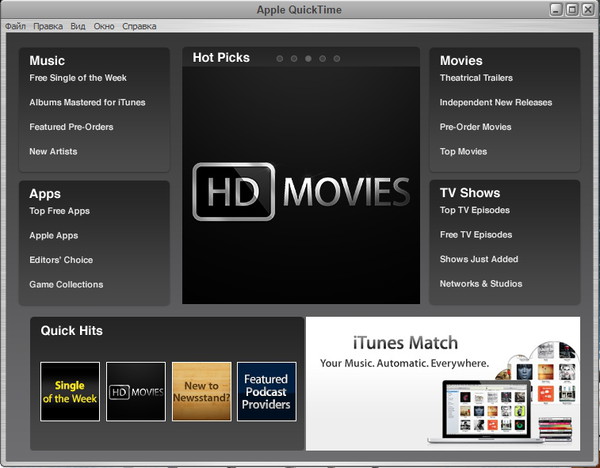Image resolution: width=600 pixels, height=468 pixels.
Task: Open the Правка menu
Action: [48, 26]
